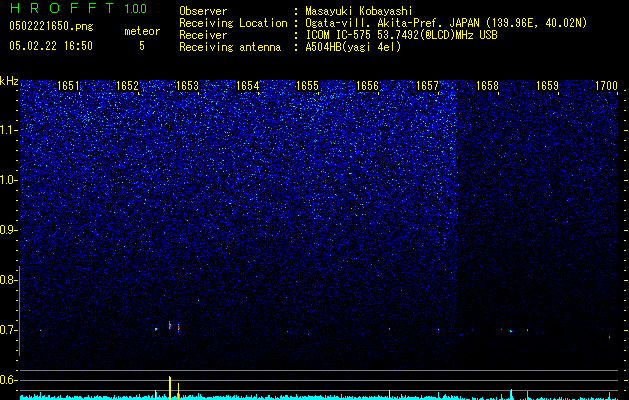Click the 1659 time marker
This screenshot has height=400, width=629.
coord(548,86)
